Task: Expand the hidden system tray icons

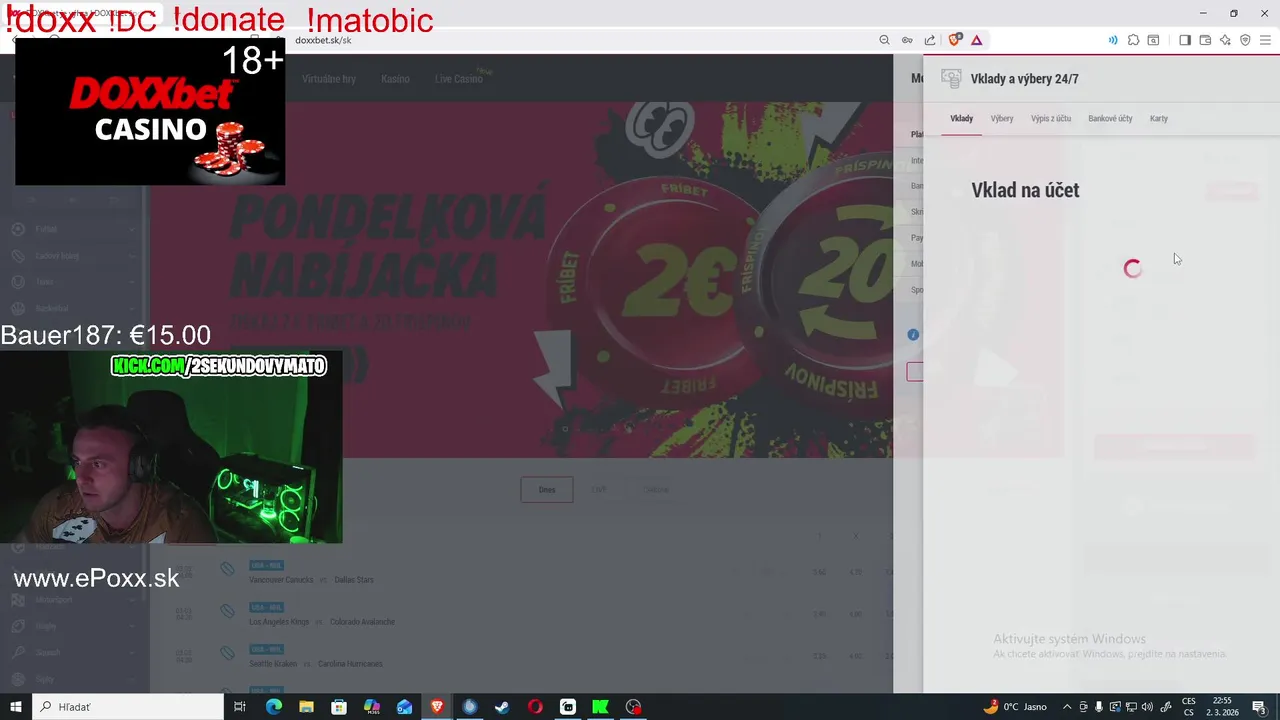Action: coord(1066,707)
